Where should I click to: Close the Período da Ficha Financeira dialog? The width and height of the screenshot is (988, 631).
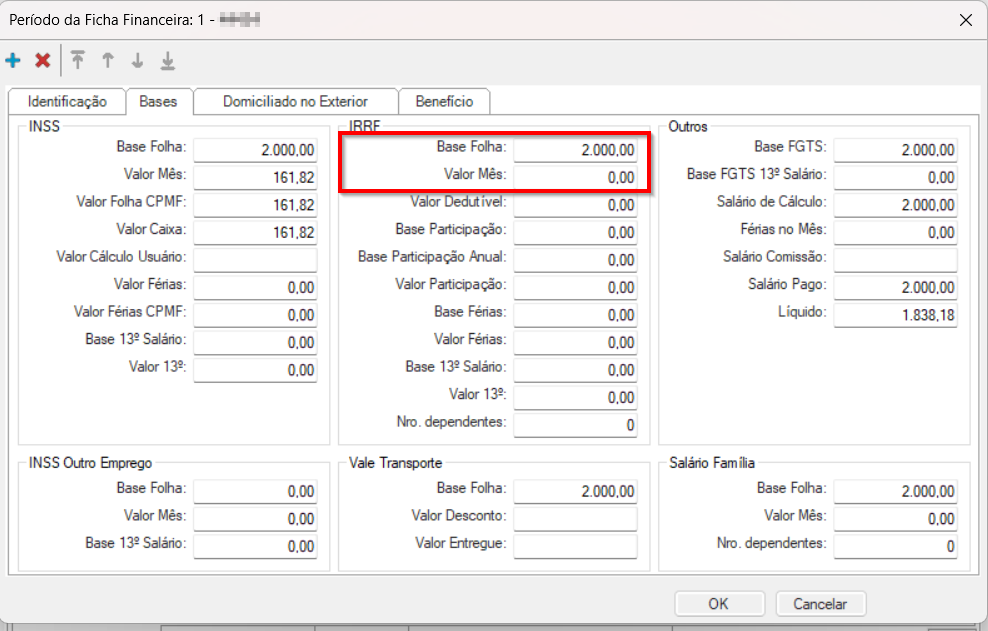[x=965, y=20]
